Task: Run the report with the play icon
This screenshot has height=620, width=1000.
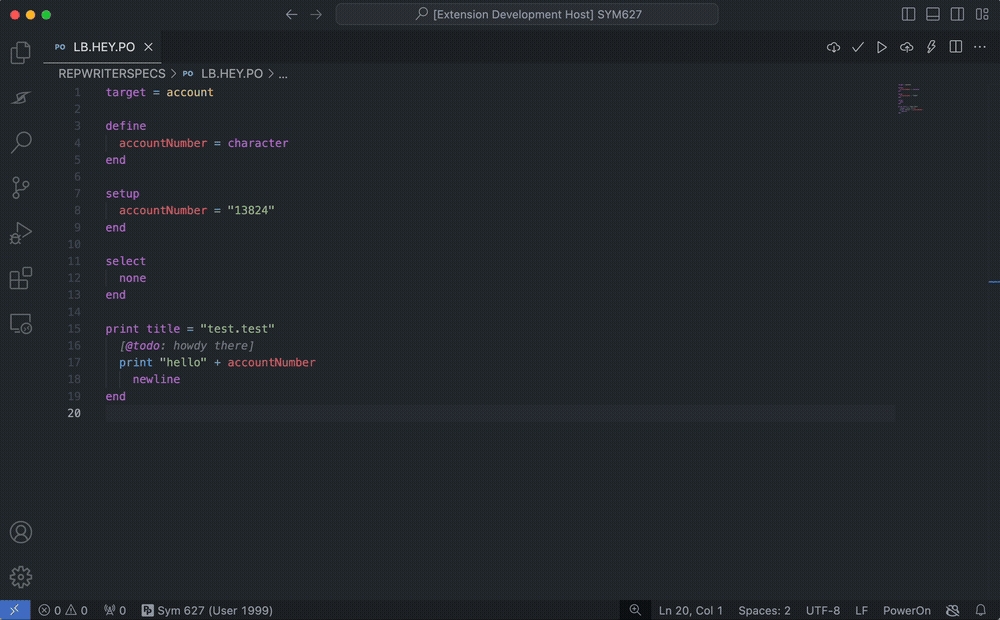Action: tap(882, 47)
